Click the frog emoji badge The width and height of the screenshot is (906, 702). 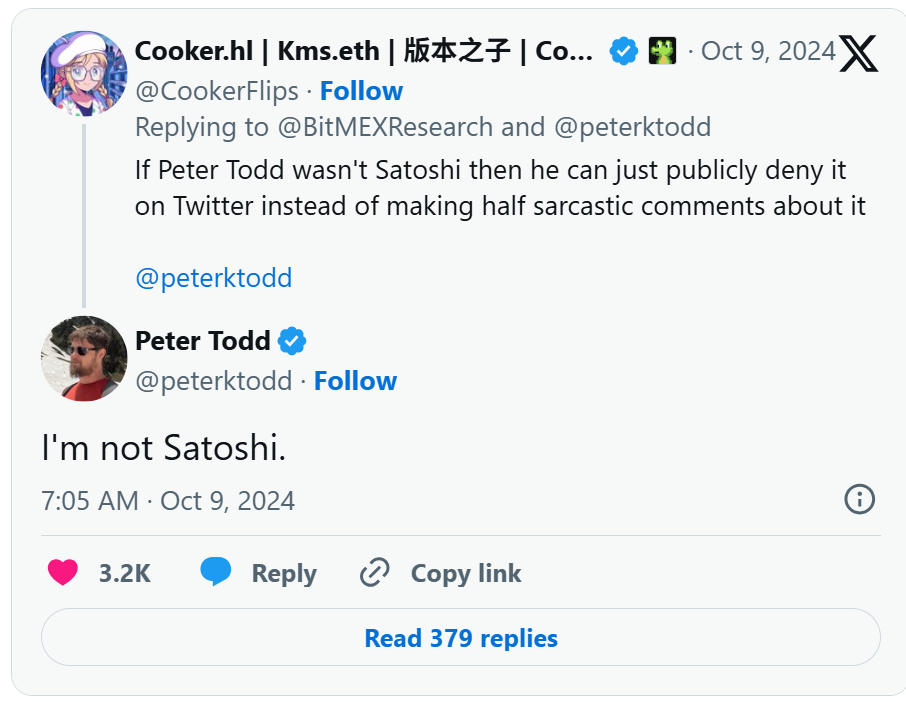click(662, 51)
